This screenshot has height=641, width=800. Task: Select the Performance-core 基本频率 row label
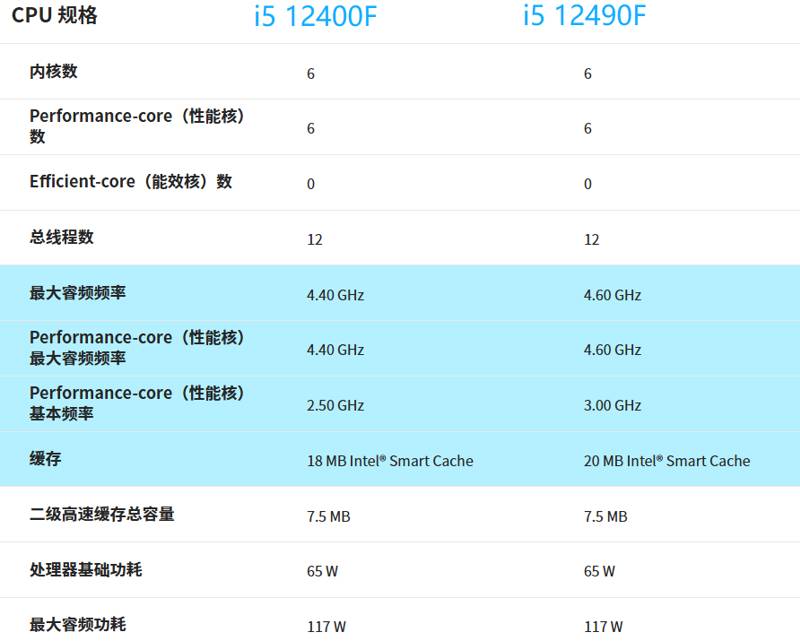(x=137, y=403)
